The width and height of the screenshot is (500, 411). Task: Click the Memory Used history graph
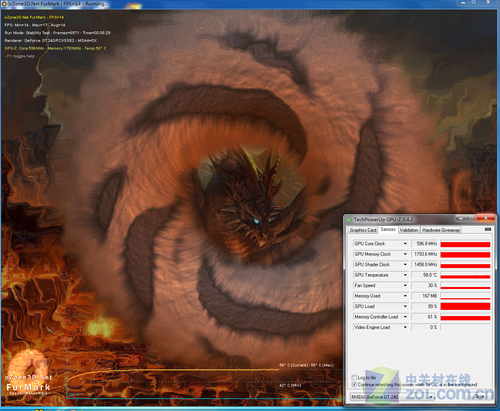pos(465,296)
